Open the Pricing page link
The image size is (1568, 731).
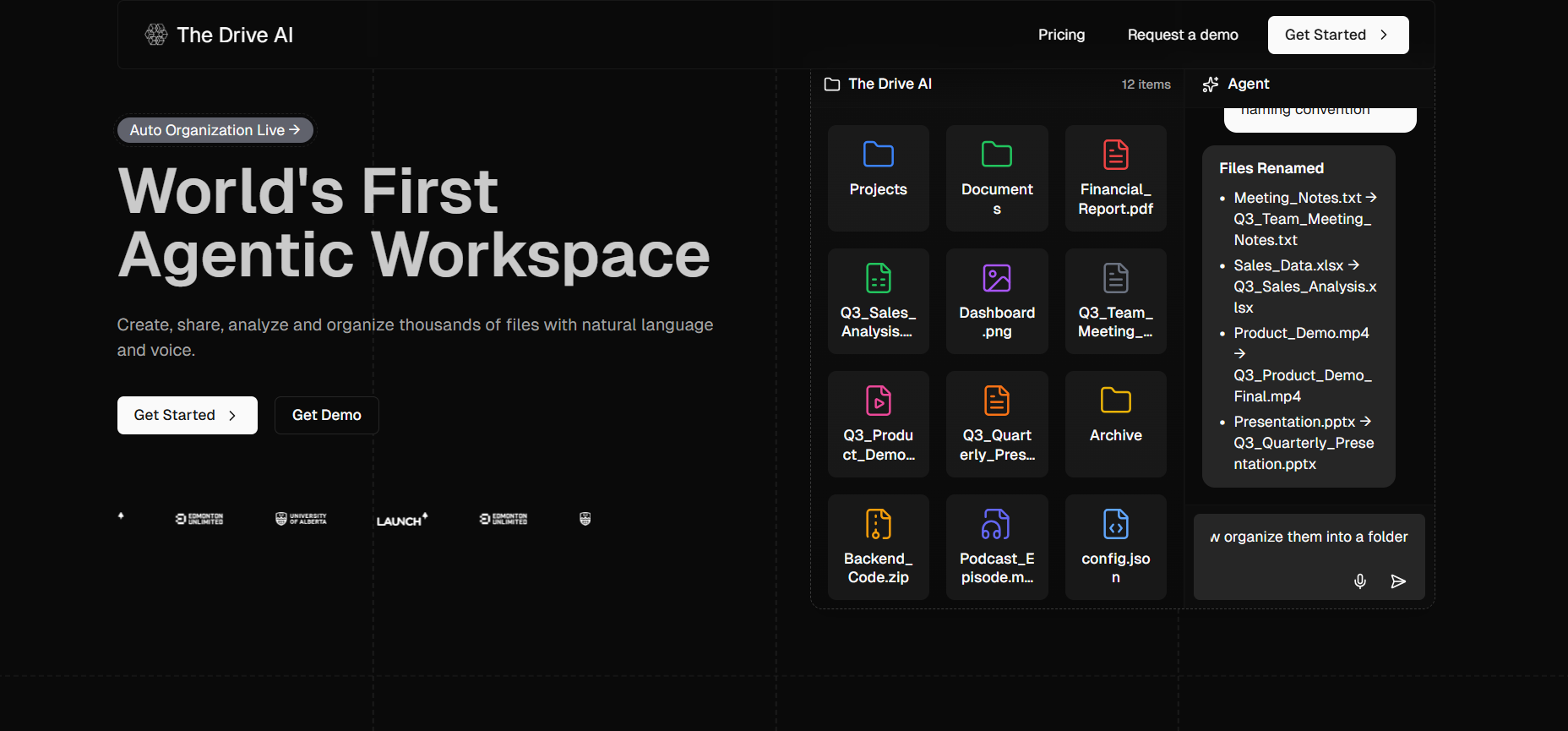pos(1061,35)
